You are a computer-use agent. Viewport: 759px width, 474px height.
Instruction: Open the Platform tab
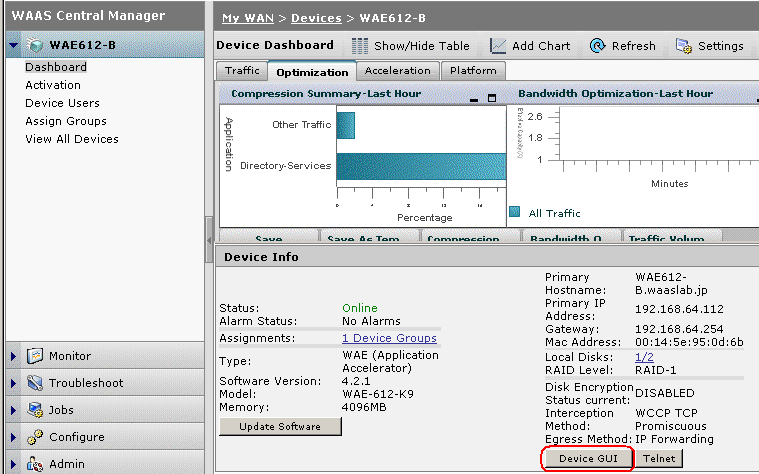473,71
